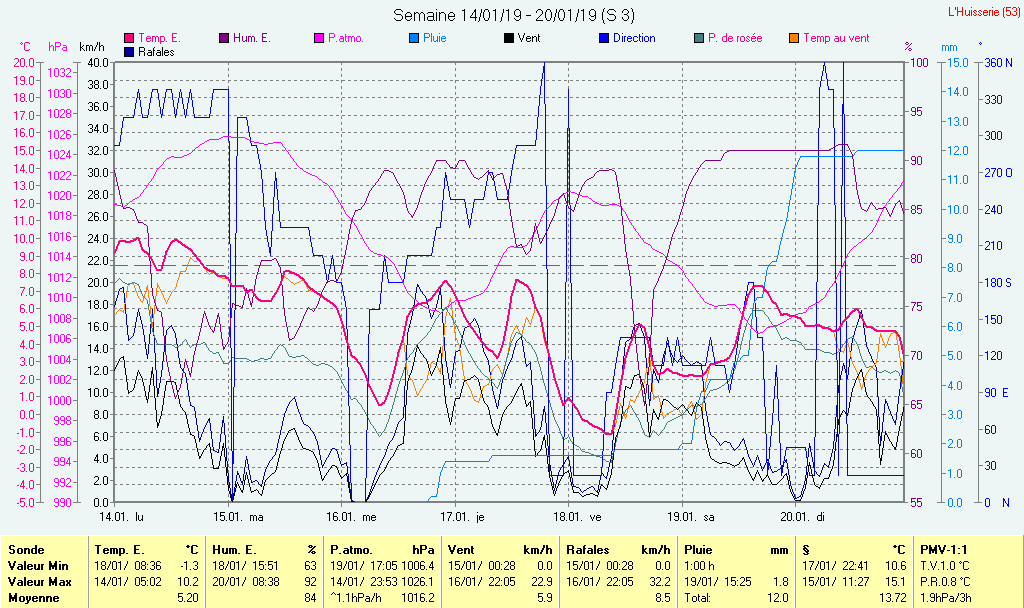The image size is (1024, 608).
Task: Click the mean pressure value '1016.2'
Action: [x=418, y=598]
